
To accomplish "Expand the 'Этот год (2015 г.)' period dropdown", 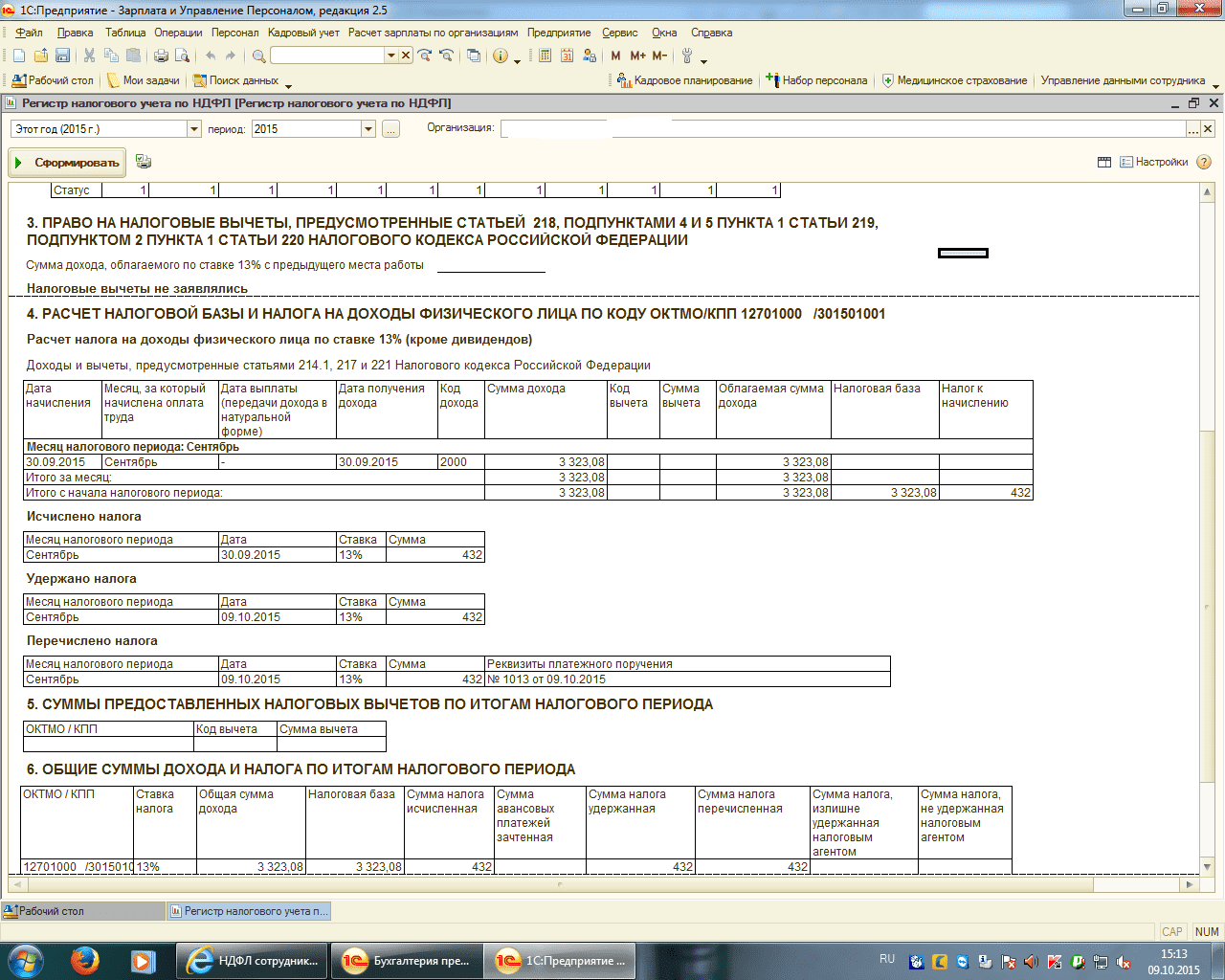I will click(x=194, y=129).
